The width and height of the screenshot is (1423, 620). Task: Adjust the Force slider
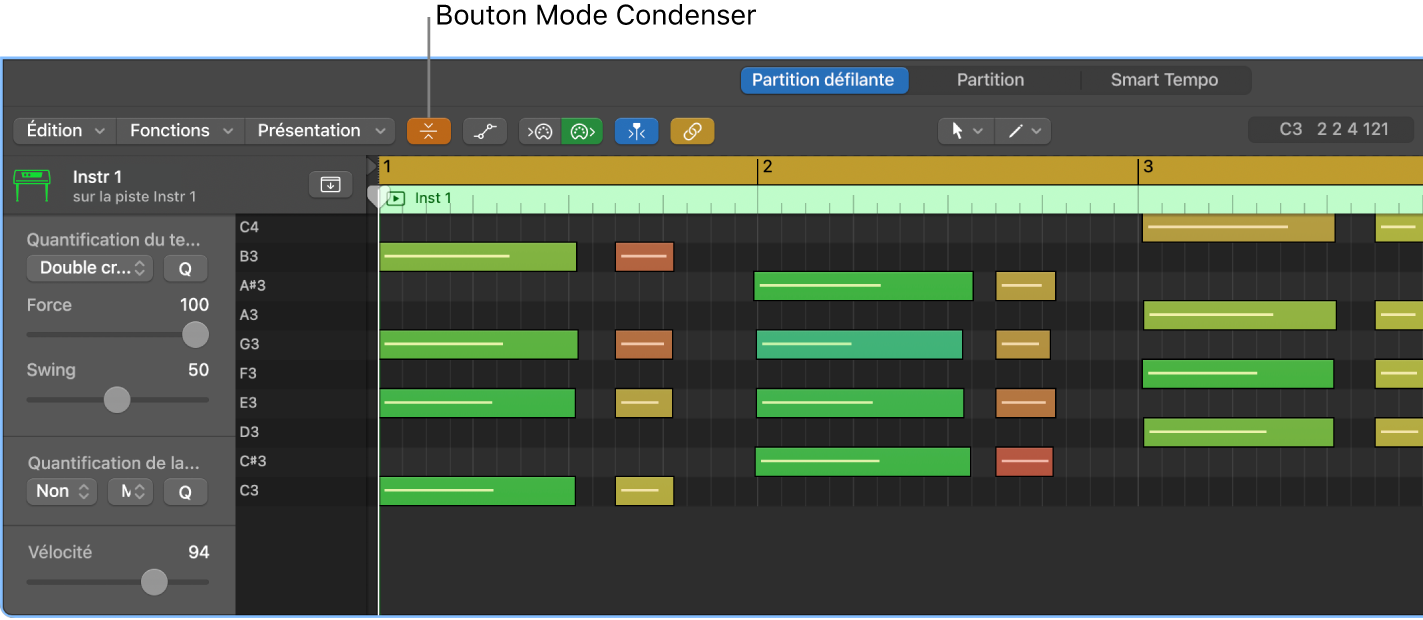point(195,334)
